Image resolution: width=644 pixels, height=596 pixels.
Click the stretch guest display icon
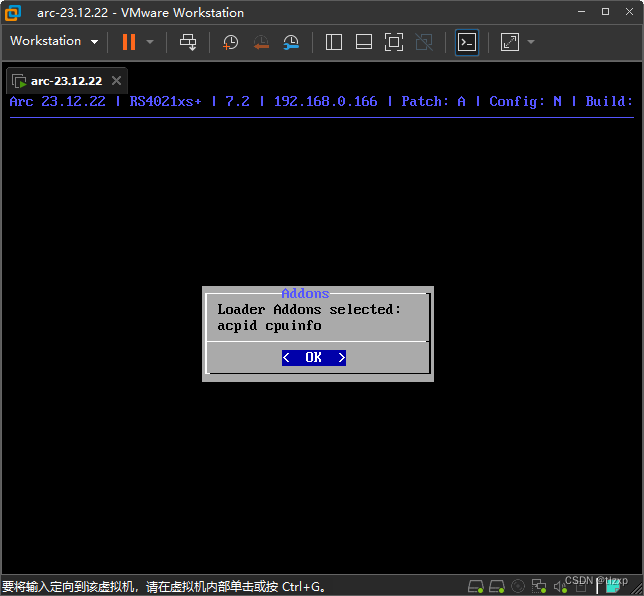pyautogui.click(x=510, y=42)
